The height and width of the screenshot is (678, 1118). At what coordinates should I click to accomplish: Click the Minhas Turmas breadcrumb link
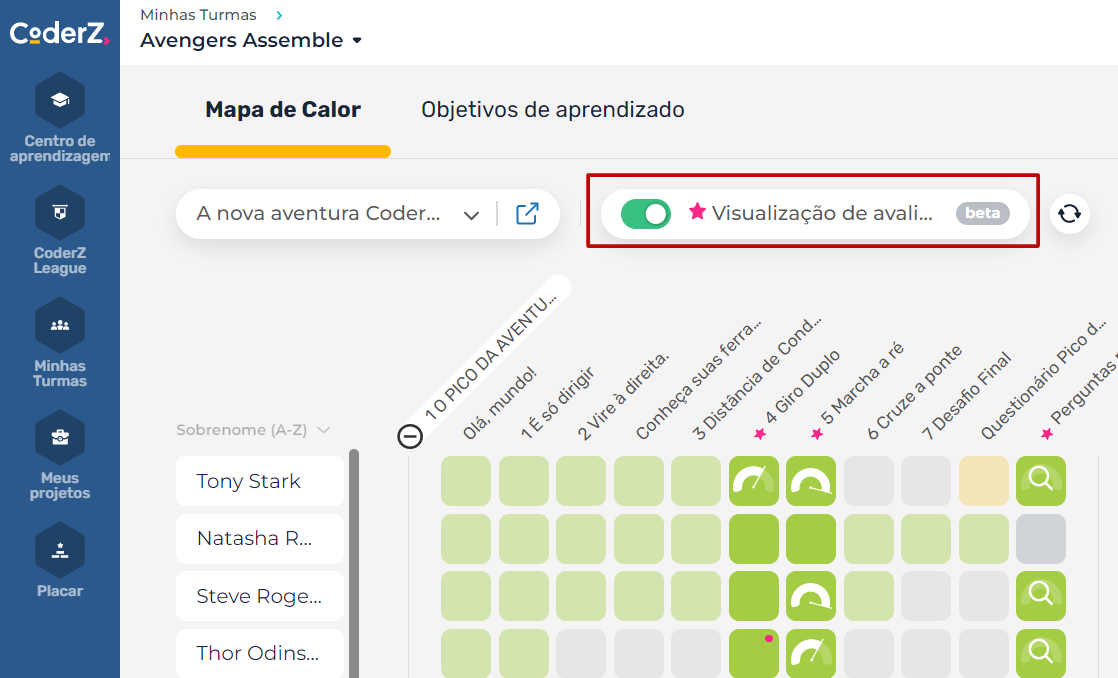[x=198, y=15]
